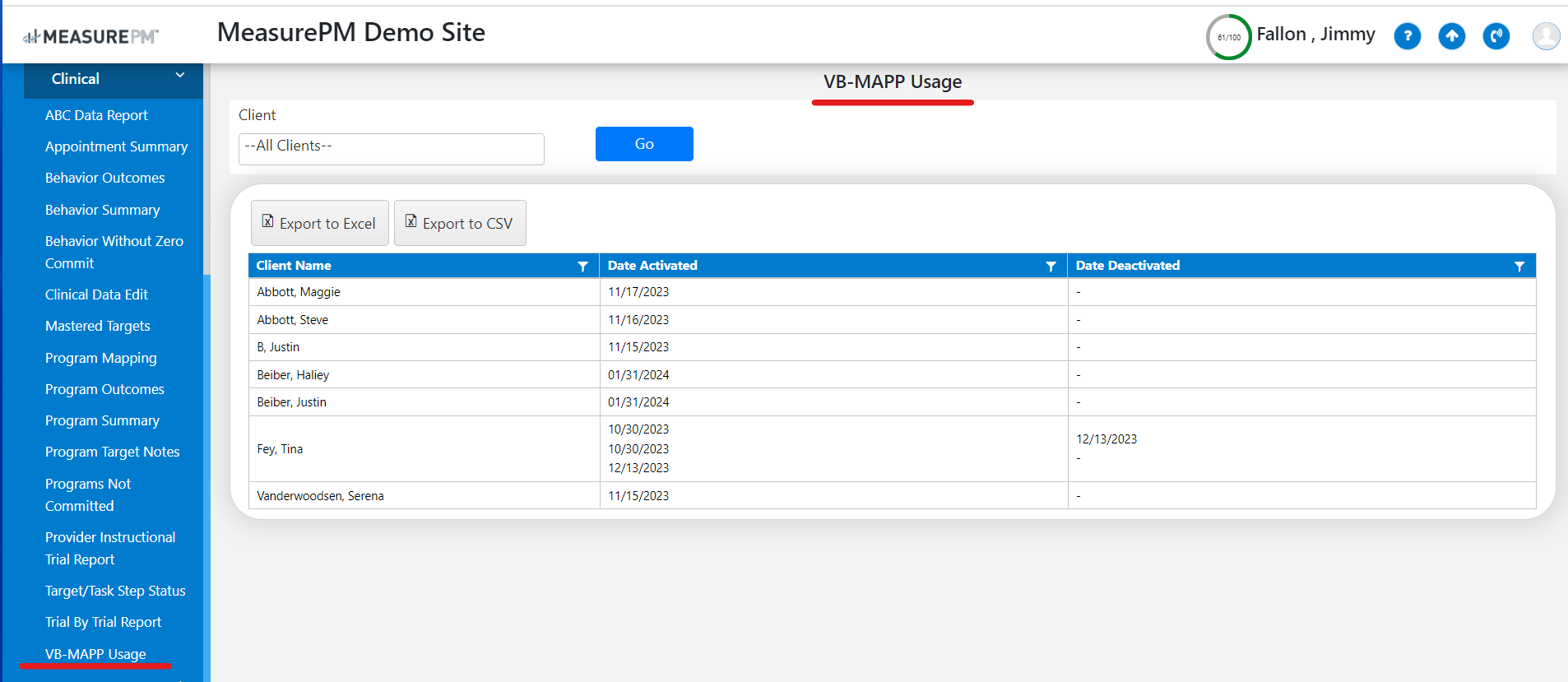Click the blue up-arrow upload icon

coord(1451,36)
